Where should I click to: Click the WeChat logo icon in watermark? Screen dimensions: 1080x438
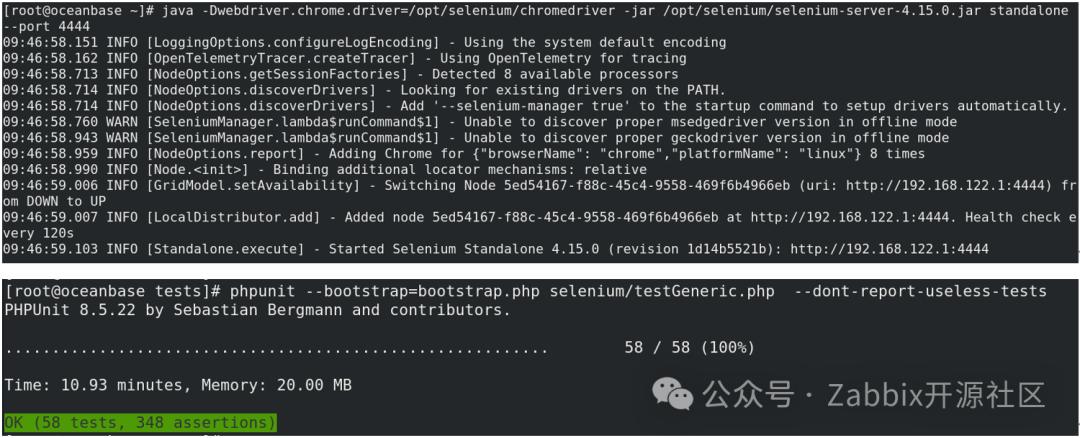click(x=674, y=395)
